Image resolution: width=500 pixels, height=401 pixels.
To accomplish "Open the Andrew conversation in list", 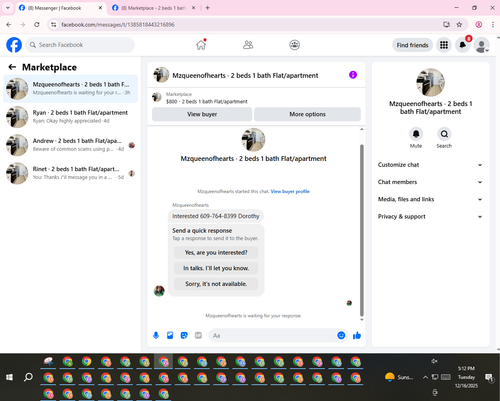I will coord(70,145).
